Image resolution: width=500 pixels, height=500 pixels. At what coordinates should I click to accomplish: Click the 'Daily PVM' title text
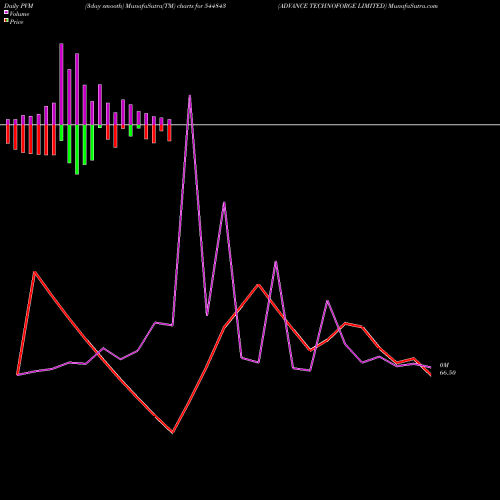pyautogui.click(x=19, y=6)
